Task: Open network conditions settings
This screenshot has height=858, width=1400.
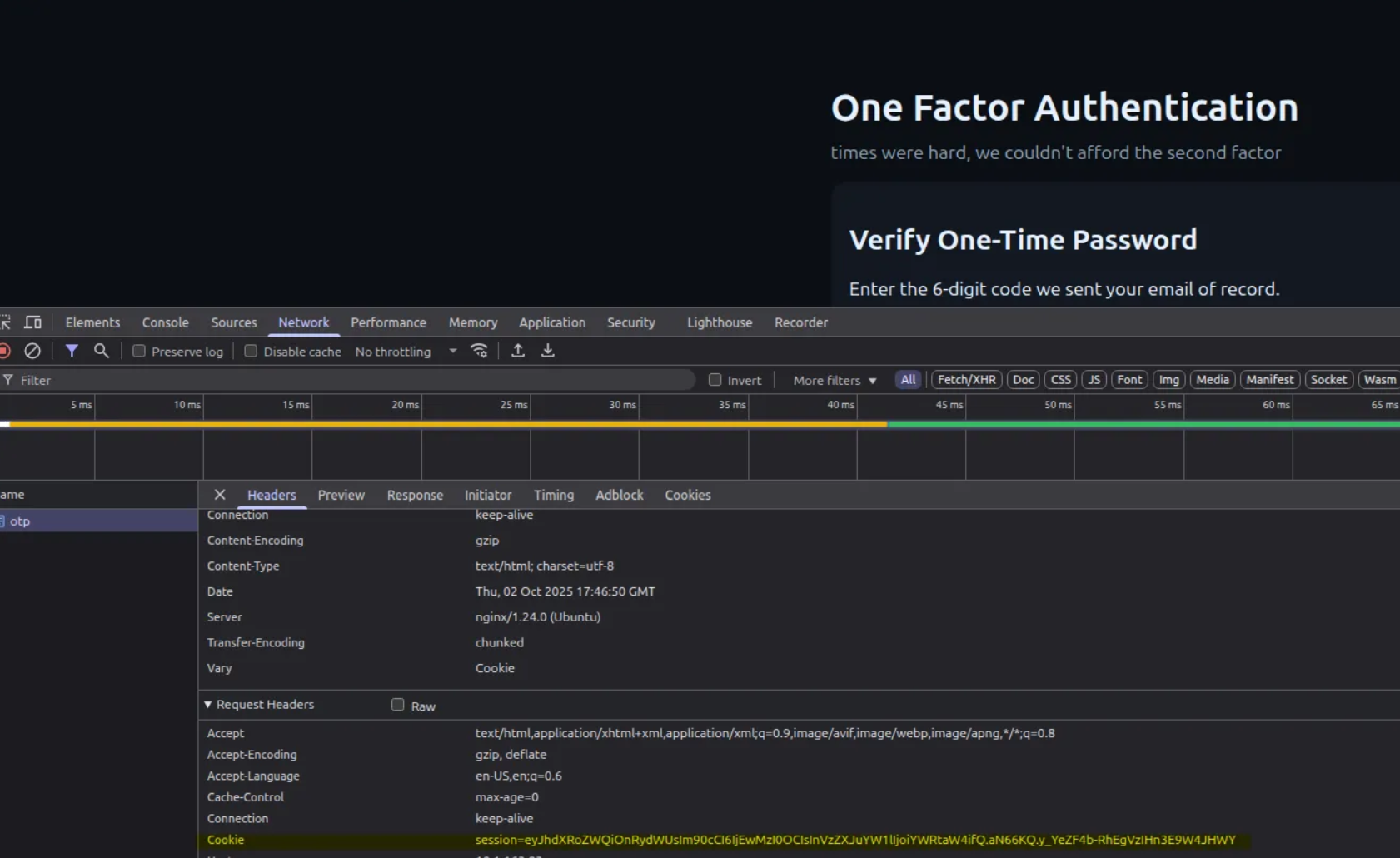Action: (479, 351)
